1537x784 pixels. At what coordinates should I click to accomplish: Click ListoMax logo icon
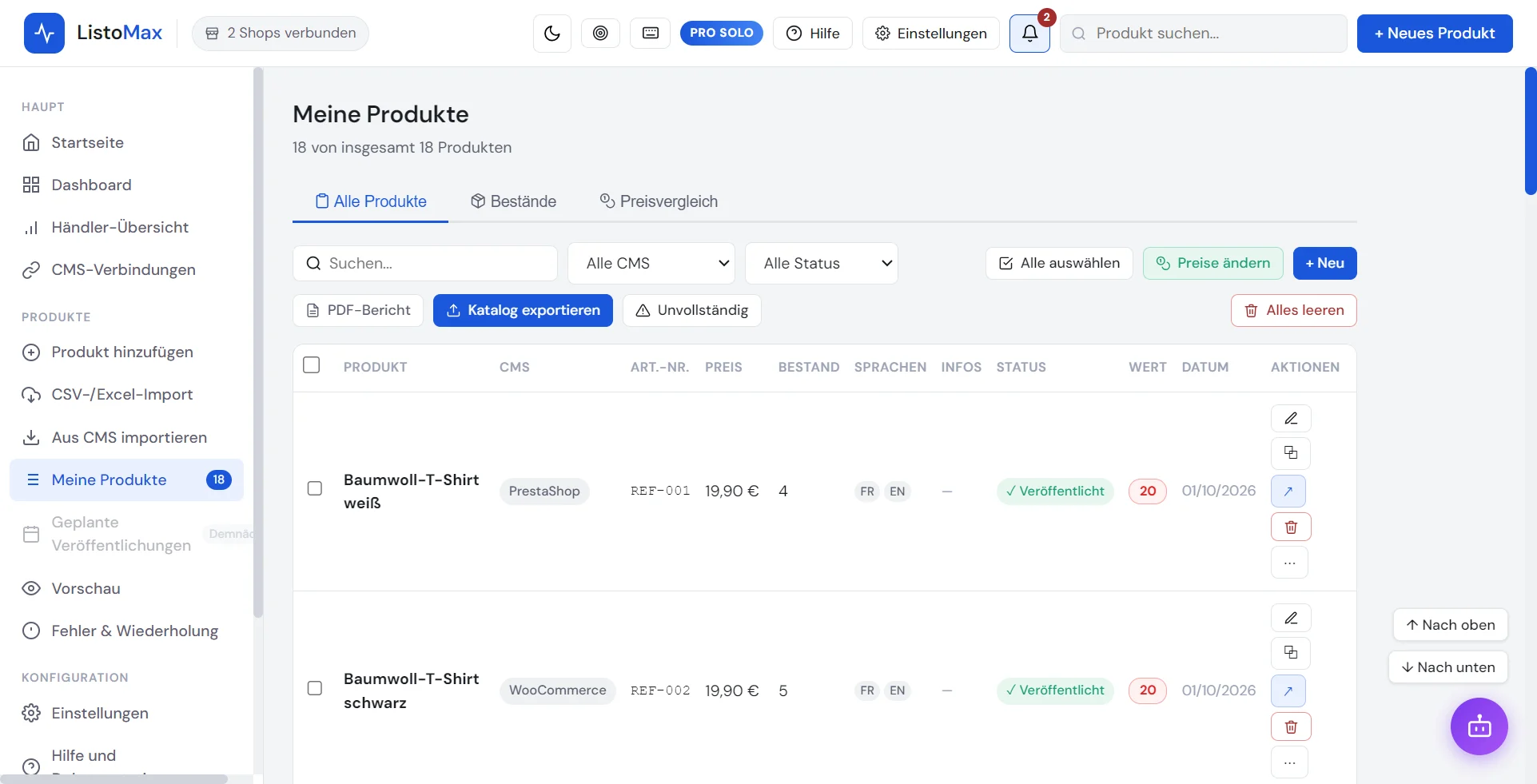coord(44,34)
